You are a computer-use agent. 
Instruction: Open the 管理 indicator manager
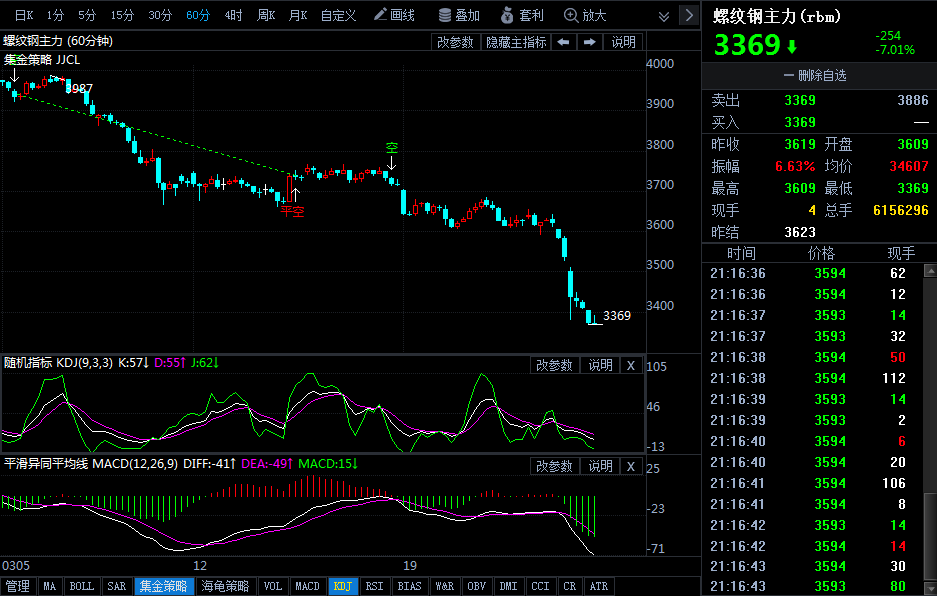tap(15, 586)
